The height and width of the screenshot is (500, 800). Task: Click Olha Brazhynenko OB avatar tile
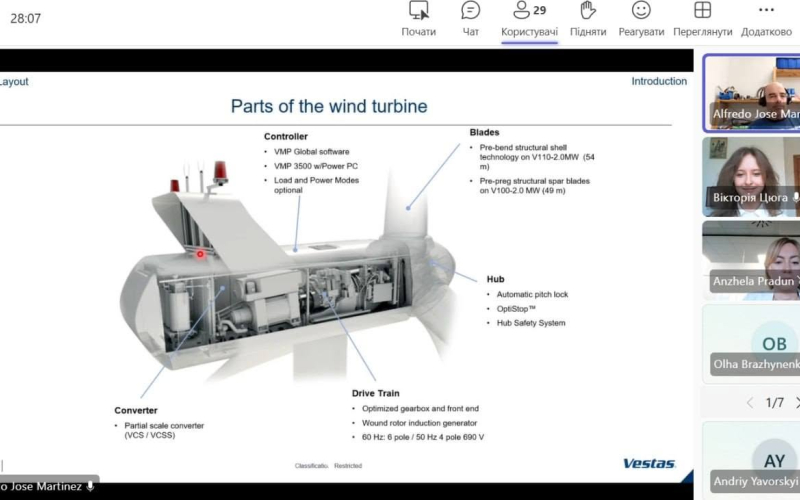pos(752,344)
